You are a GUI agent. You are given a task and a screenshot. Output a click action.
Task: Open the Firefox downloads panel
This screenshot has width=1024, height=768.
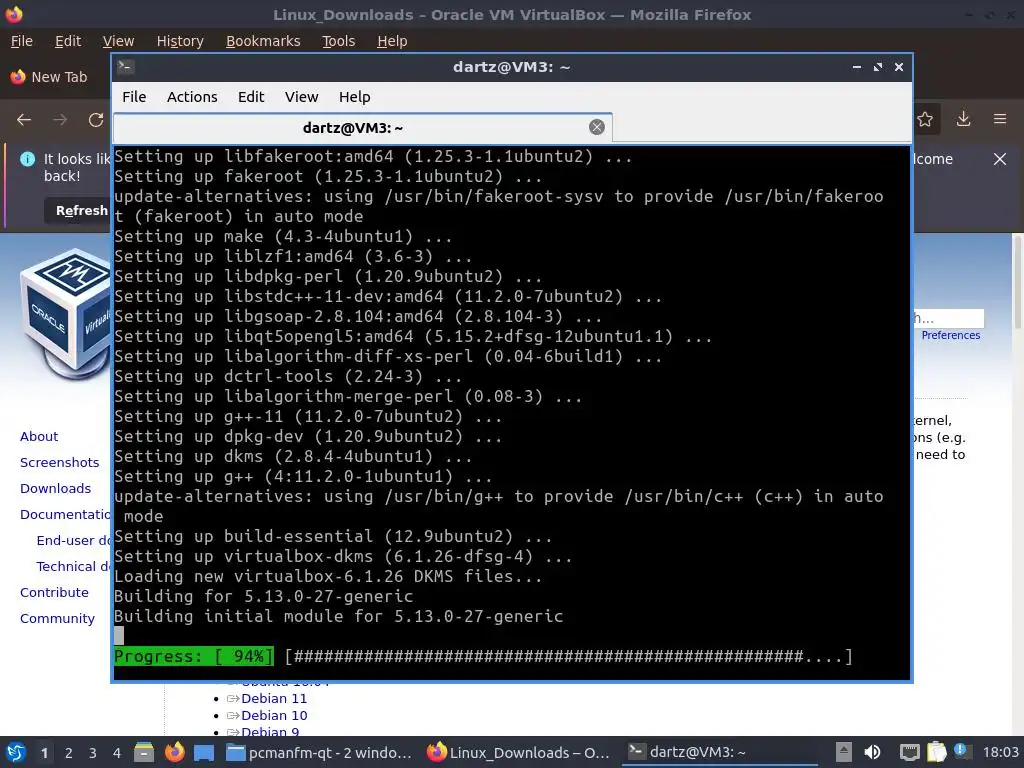[x=963, y=119]
